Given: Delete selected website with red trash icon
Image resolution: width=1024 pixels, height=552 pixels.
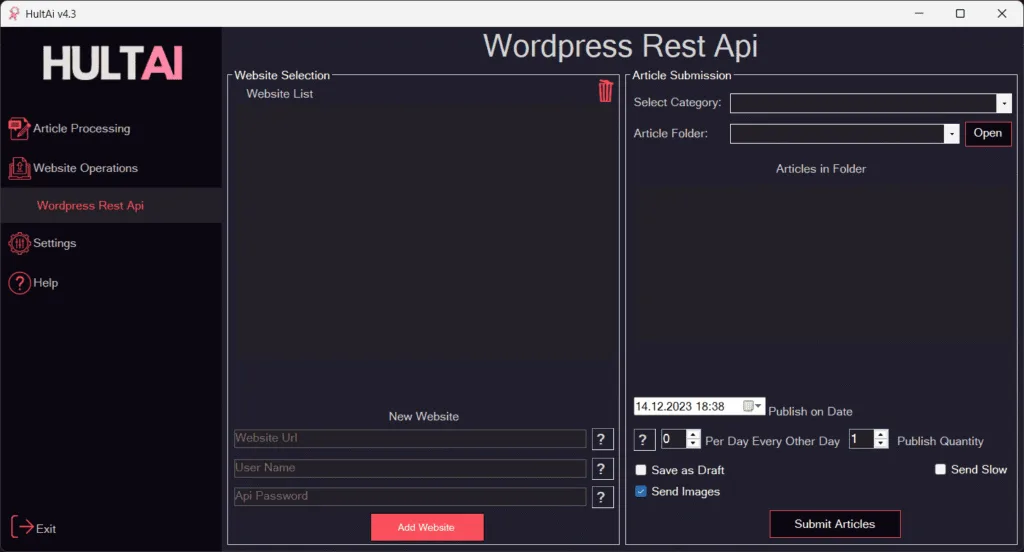Looking at the screenshot, I should [605, 91].
